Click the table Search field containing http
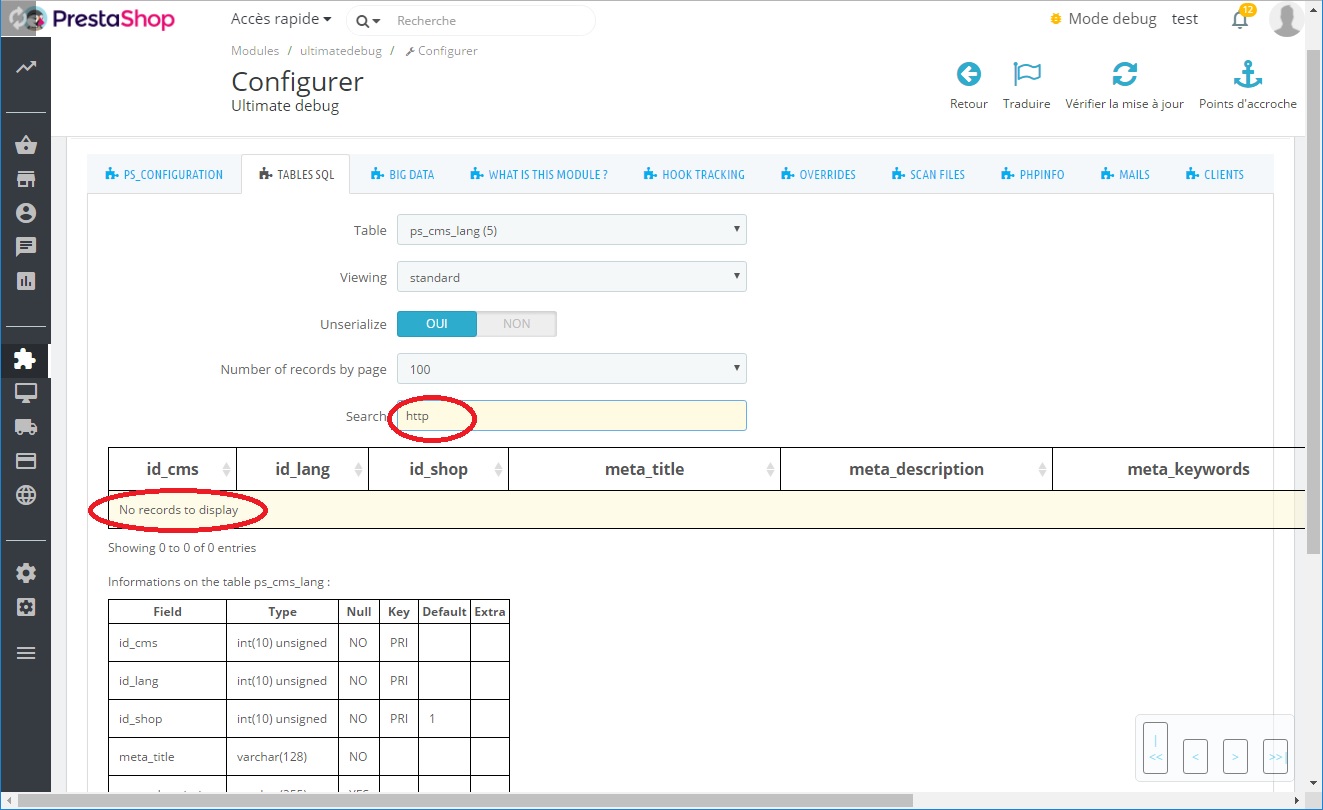1323x810 pixels. [572, 416]
